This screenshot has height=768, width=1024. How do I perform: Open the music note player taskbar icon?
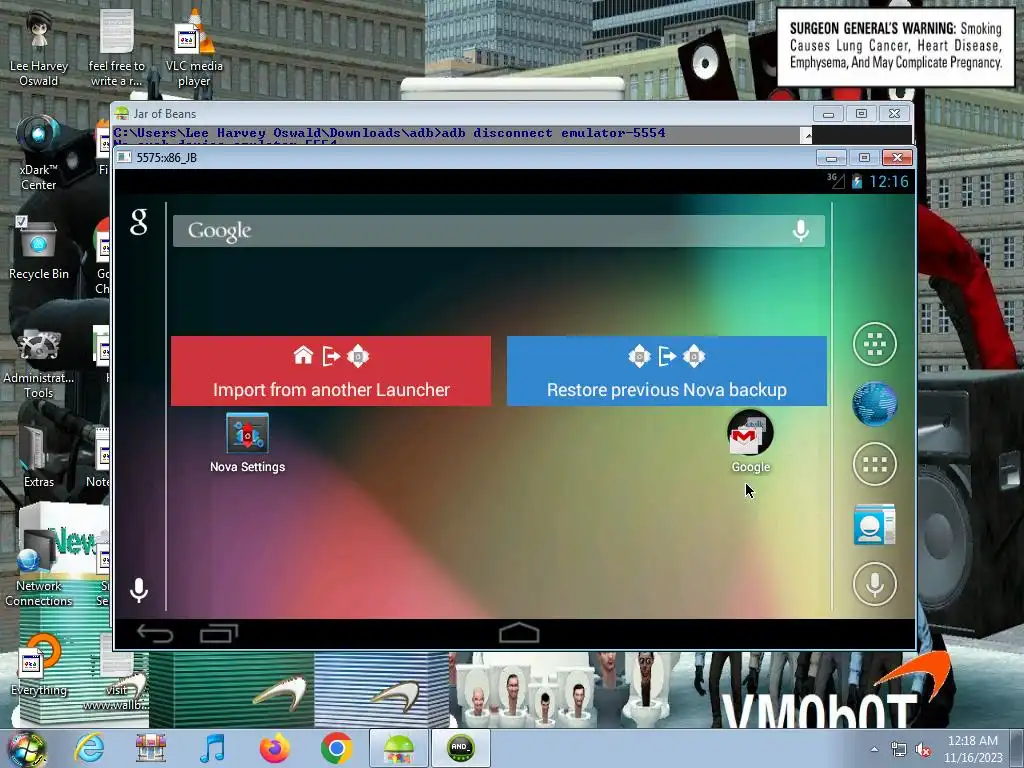pos(212,748)
